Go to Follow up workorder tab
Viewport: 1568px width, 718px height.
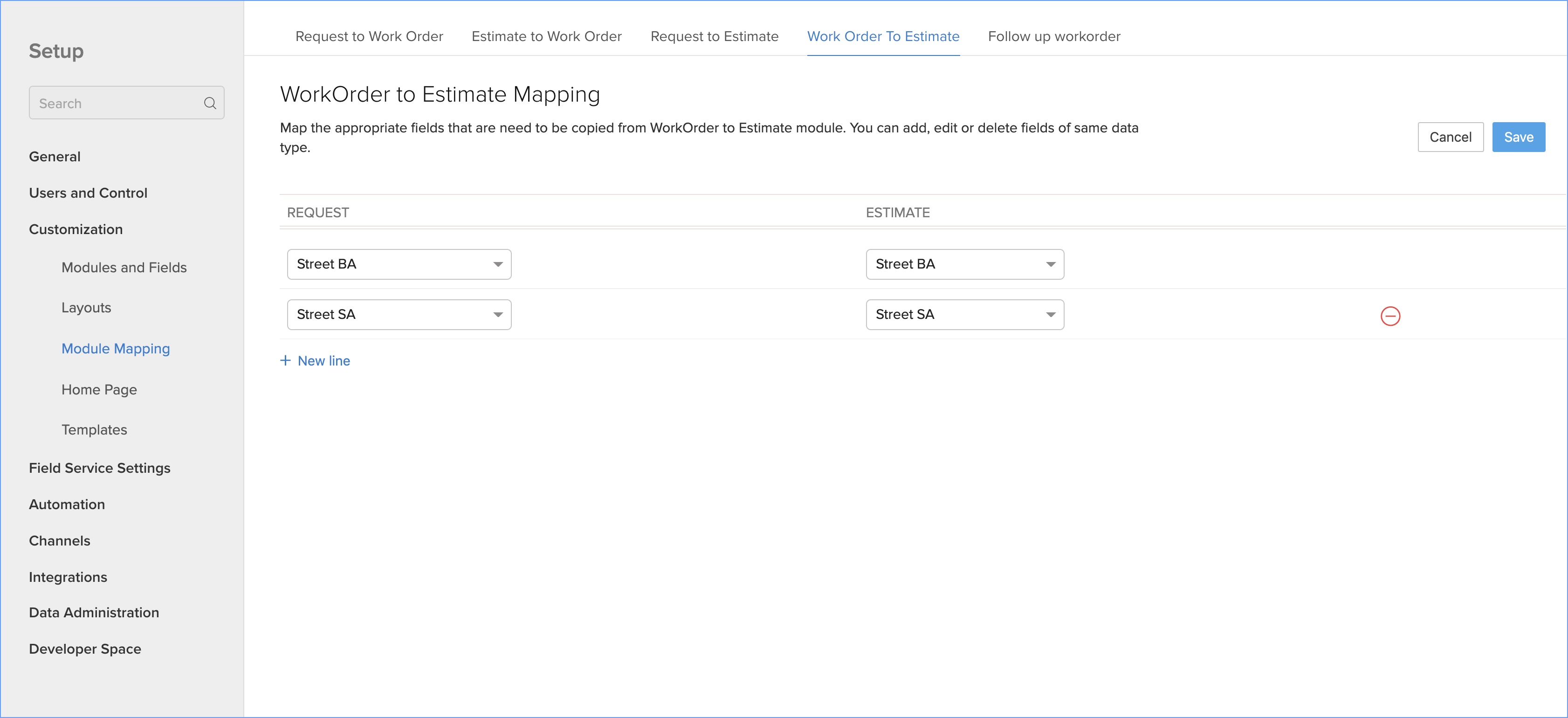click(1054, 36)
